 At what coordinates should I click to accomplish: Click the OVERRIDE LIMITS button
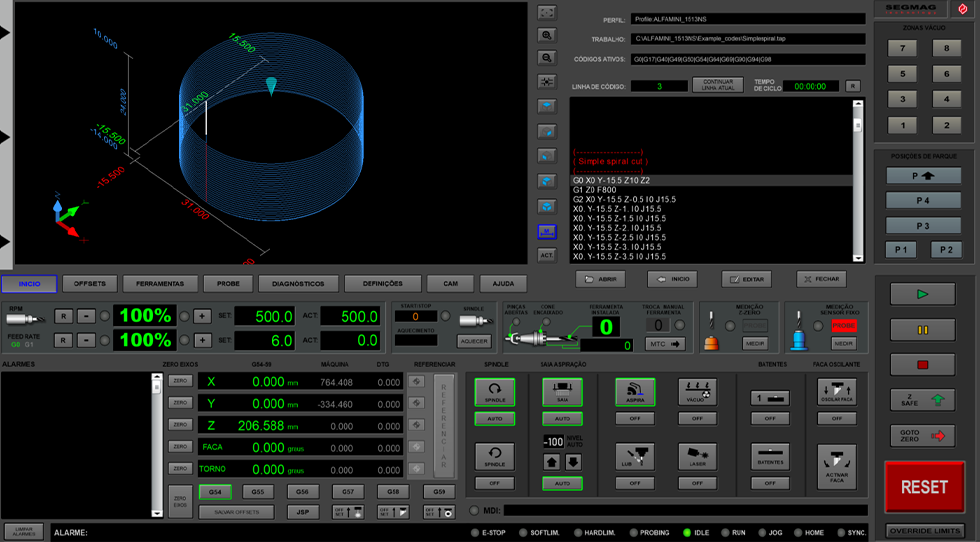924,531
